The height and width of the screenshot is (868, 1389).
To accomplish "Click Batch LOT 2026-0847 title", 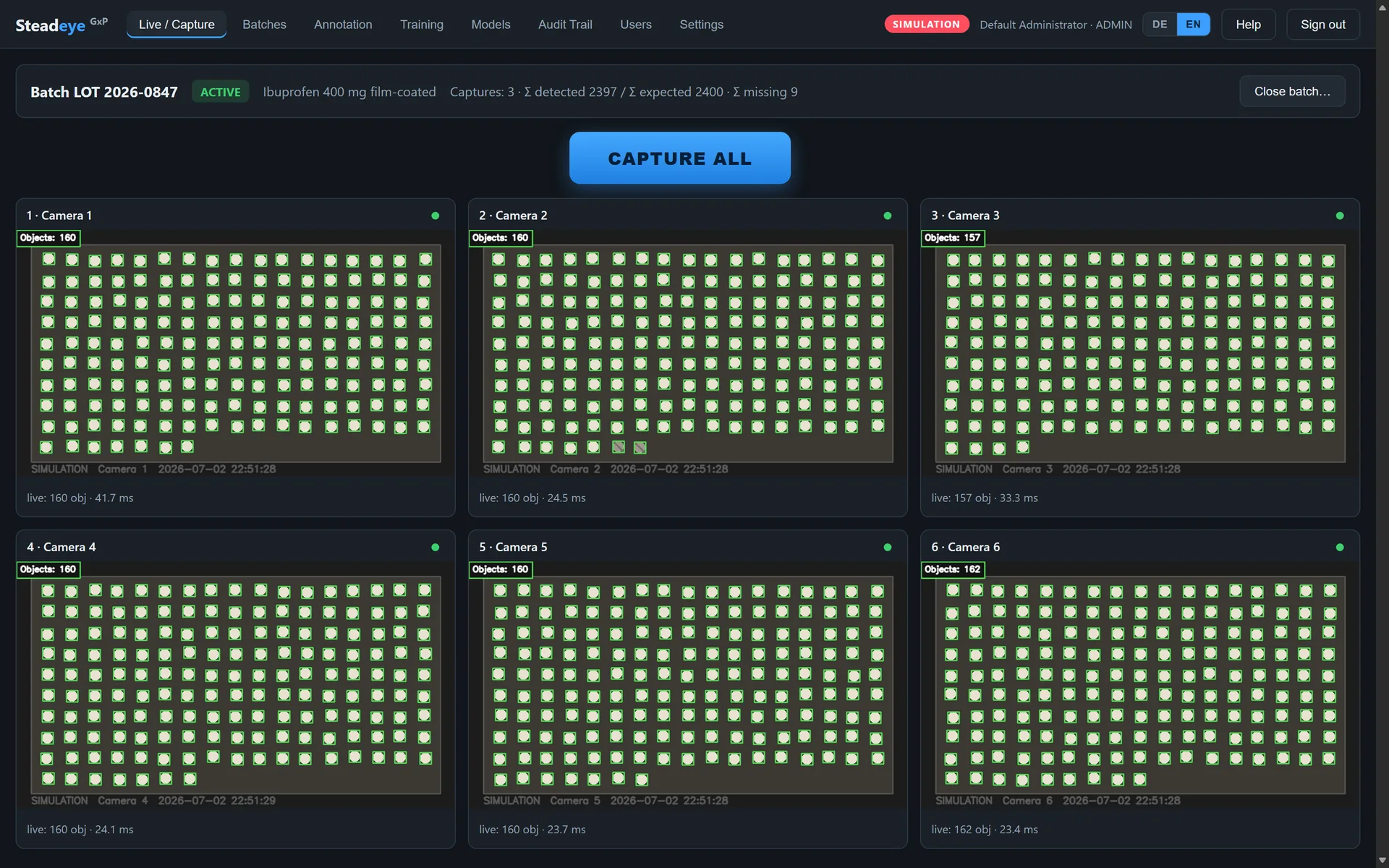I will click(x=104, y=92).
